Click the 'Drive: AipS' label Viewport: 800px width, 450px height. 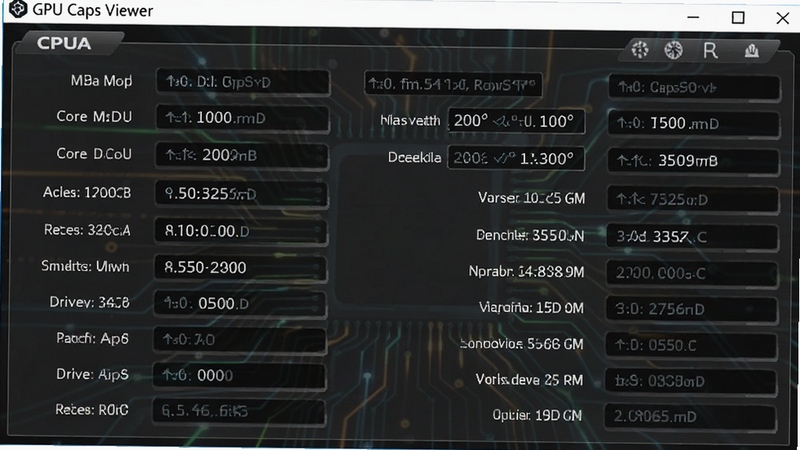[x=92, y=374]
